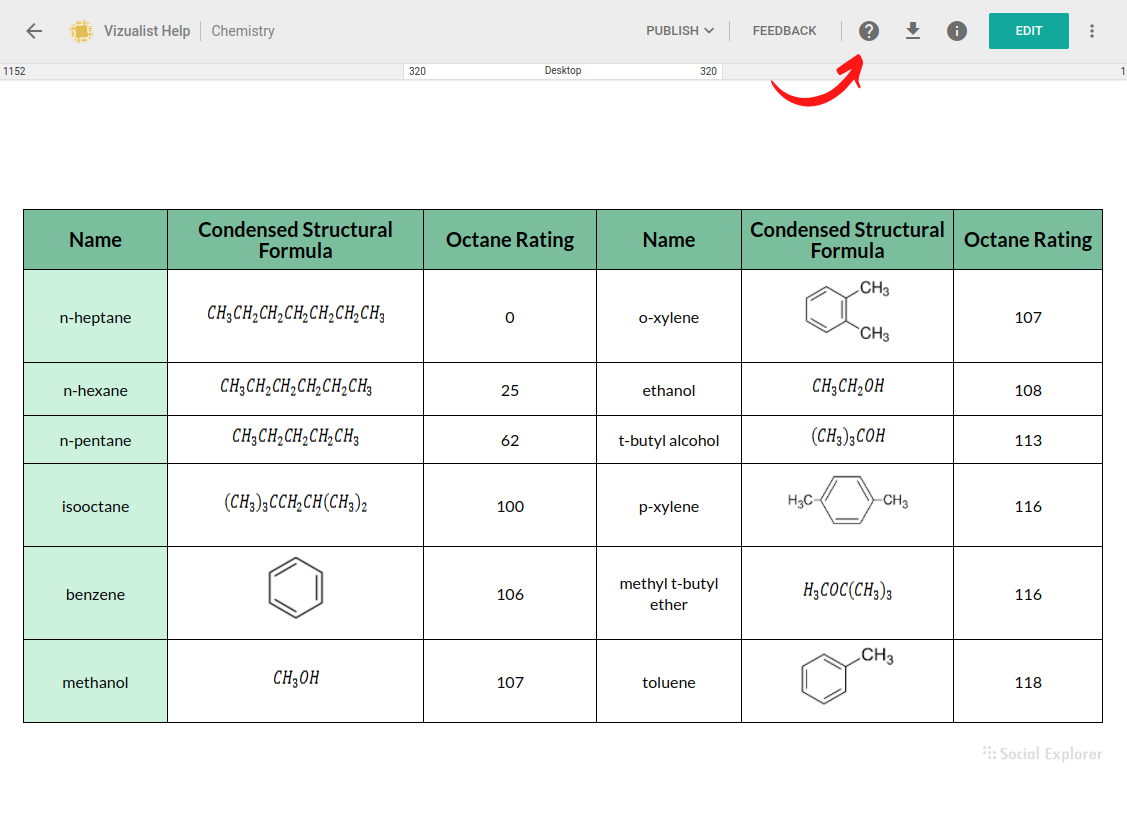Go back using the arrow icon
1127x813 pixels.
pos(34,31)
